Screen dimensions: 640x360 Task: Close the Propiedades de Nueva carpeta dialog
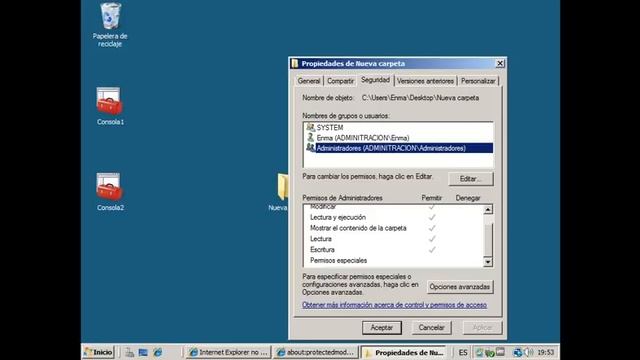500,63
